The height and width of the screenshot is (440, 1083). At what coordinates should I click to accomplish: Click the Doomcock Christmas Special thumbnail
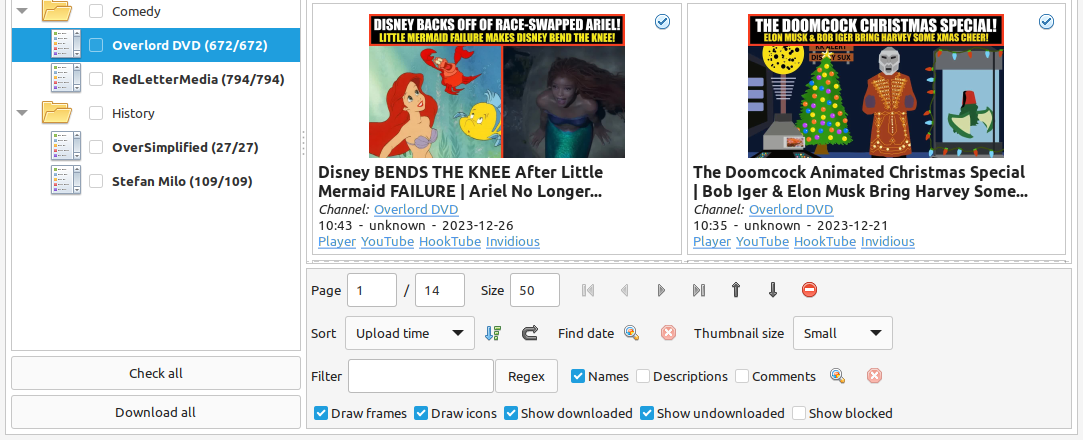point(876,86)
